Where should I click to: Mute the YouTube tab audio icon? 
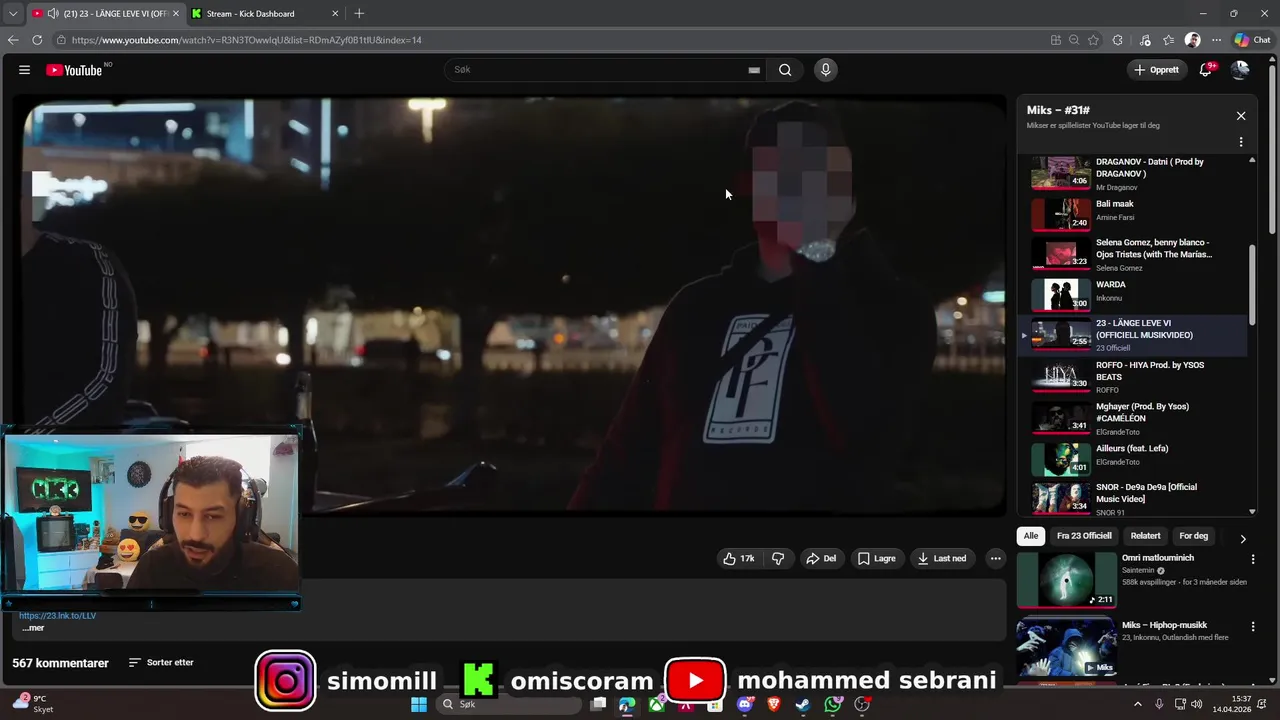pyautogui.click(x=52, y=14)
